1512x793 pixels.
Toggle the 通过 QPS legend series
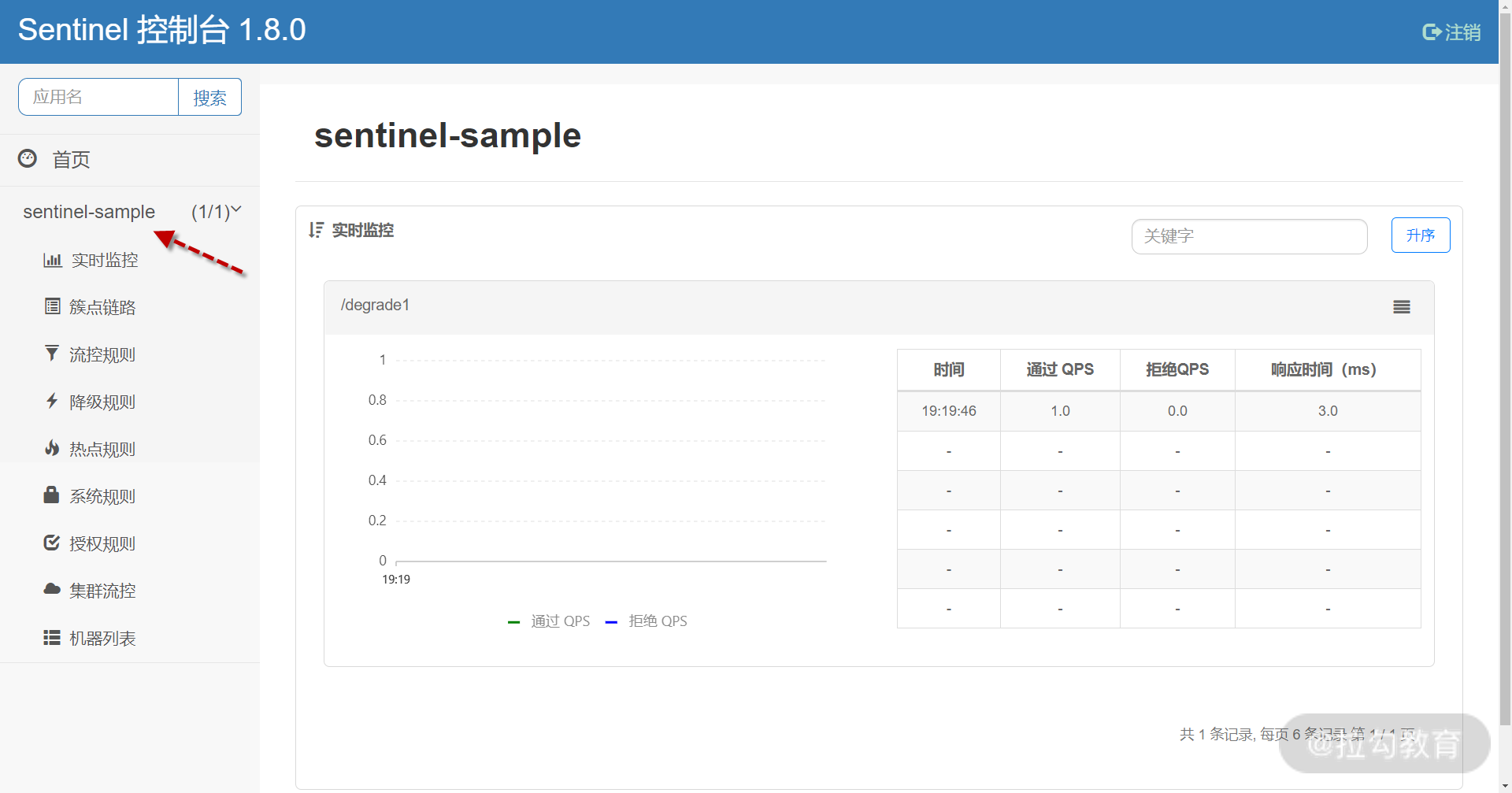tap(550, 621)
